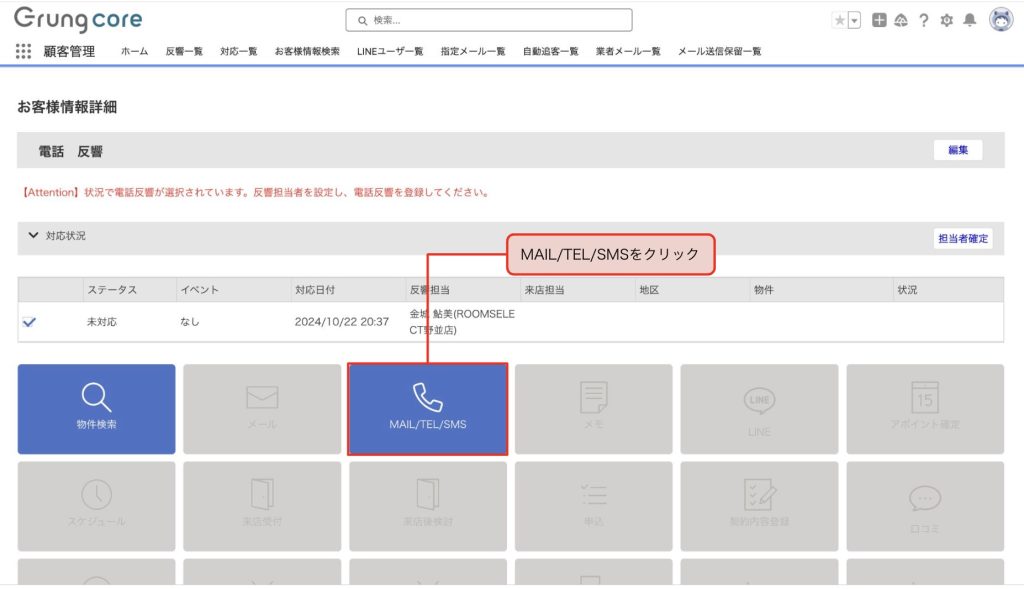The width and height of the screenshot is (1024, 589).
Task: Open the アポイント確定 calendar tile
Action: click(x=925, y=409)
